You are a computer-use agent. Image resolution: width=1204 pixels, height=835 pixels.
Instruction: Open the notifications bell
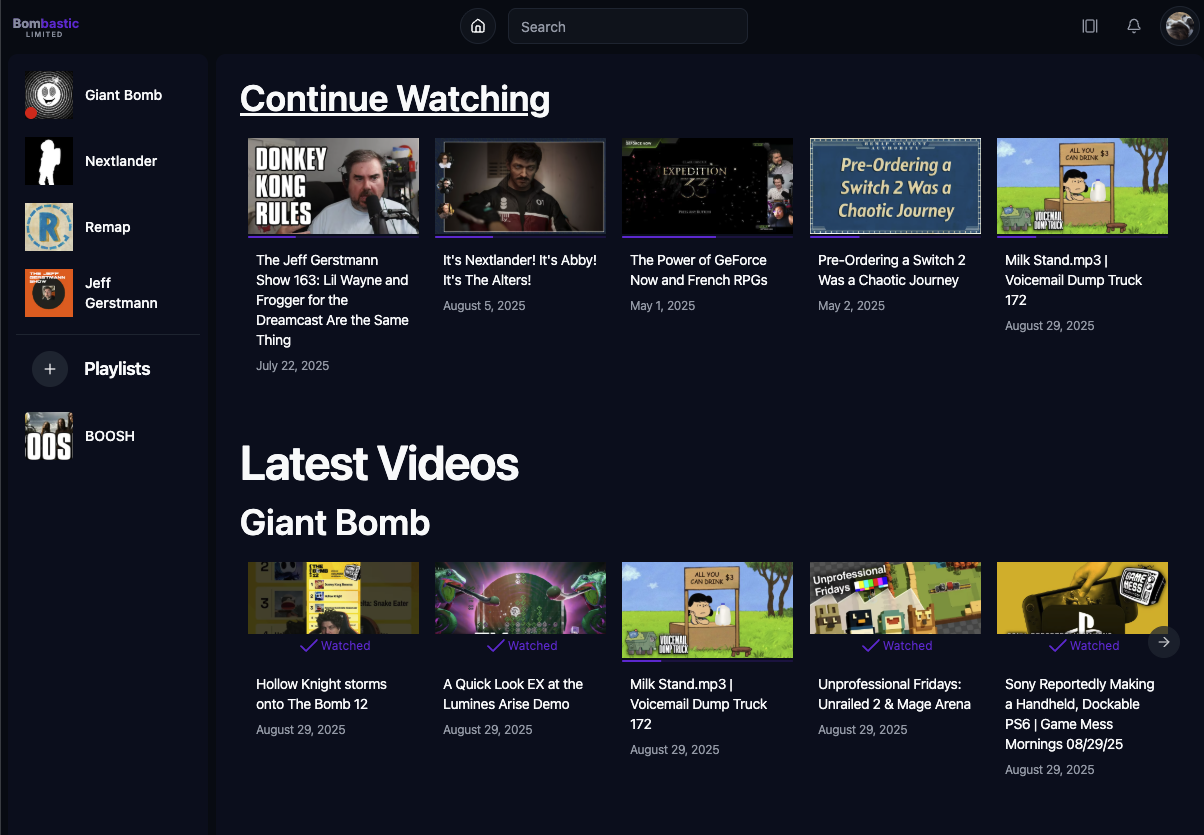[1134, 26]
